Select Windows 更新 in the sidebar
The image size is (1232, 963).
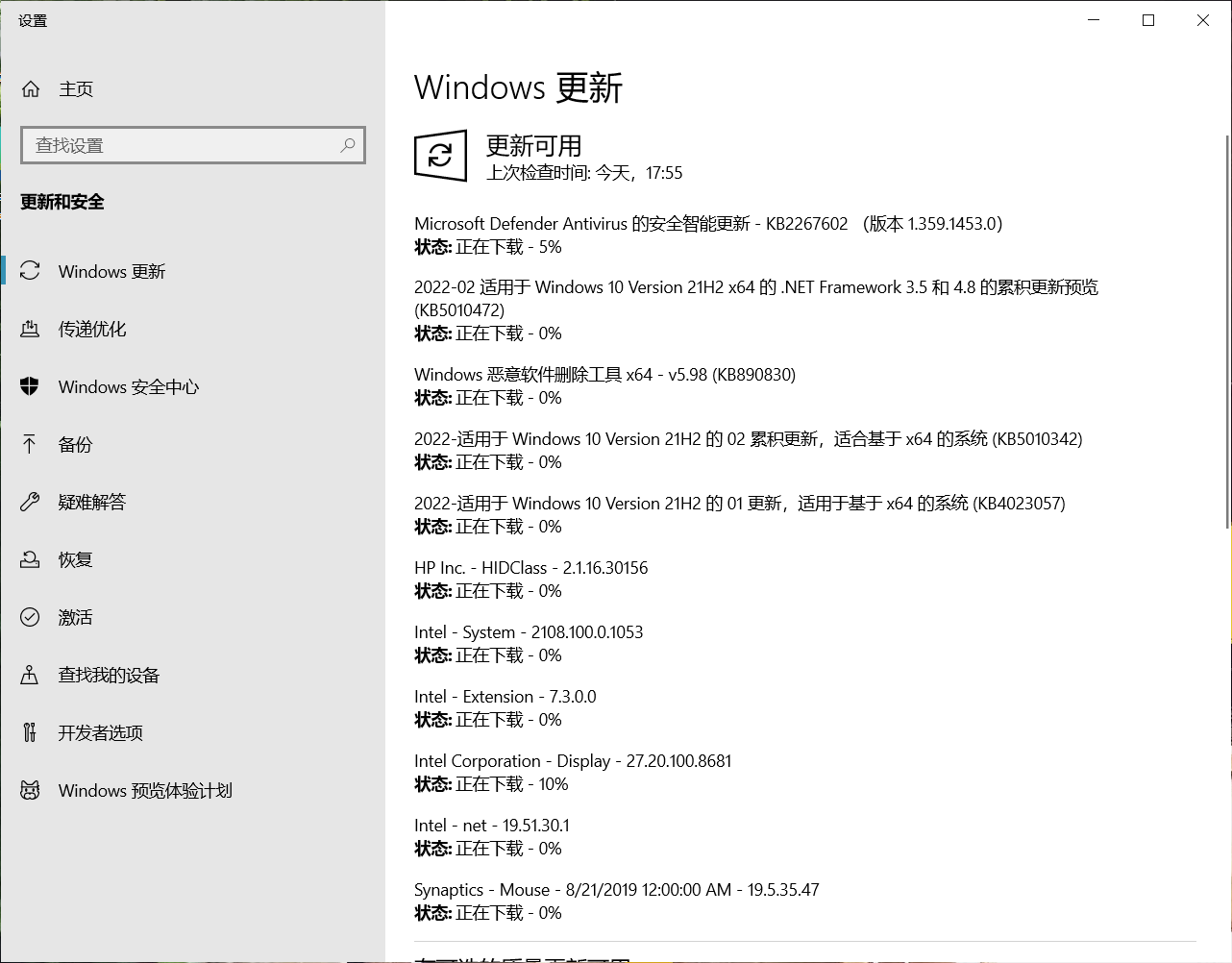[x=192, y=271]
